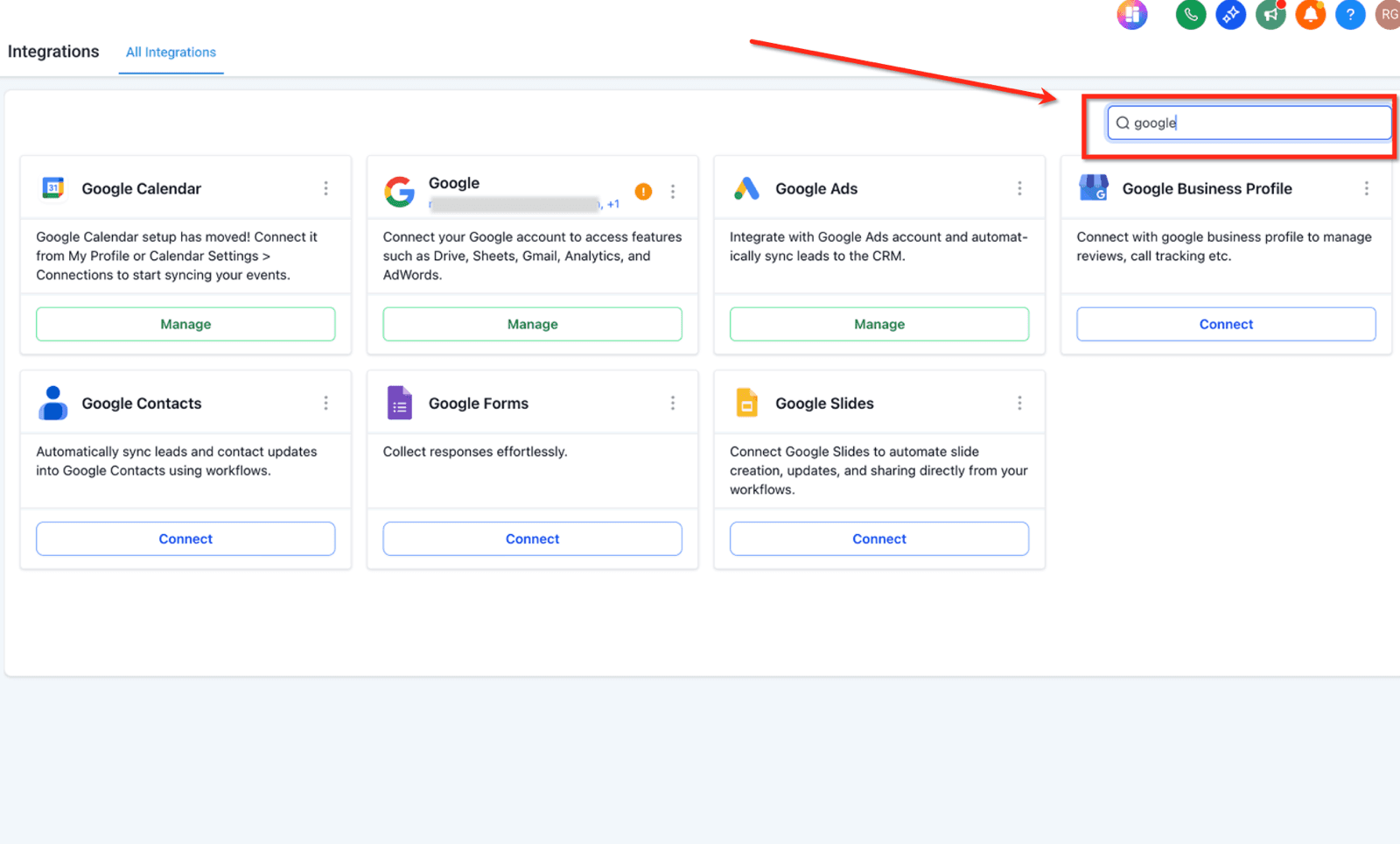The image size is (1400, 844).
Task: Click the orange warning icon on Google card
Action: (643, 191)
